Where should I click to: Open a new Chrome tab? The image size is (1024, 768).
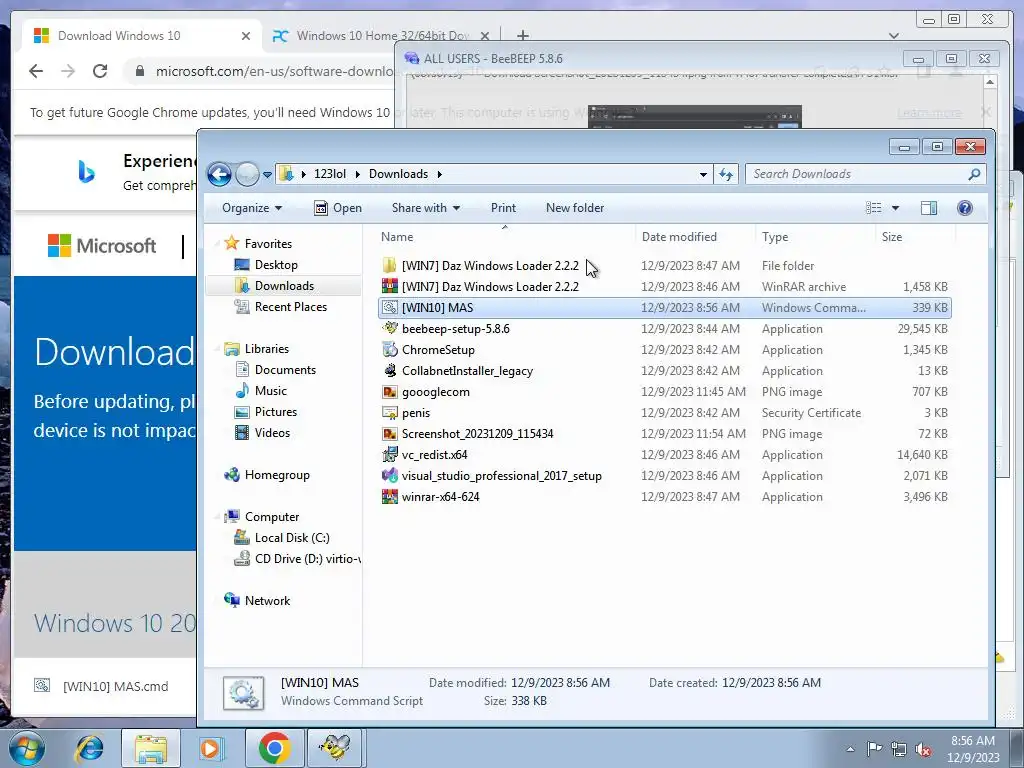[522, 35]
